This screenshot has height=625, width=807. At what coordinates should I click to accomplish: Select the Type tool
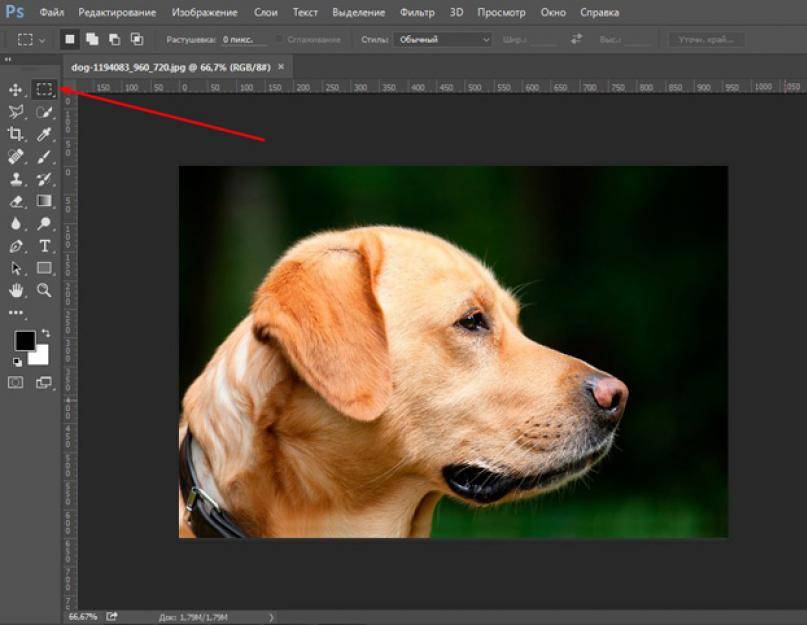click(x=44, y=246)
